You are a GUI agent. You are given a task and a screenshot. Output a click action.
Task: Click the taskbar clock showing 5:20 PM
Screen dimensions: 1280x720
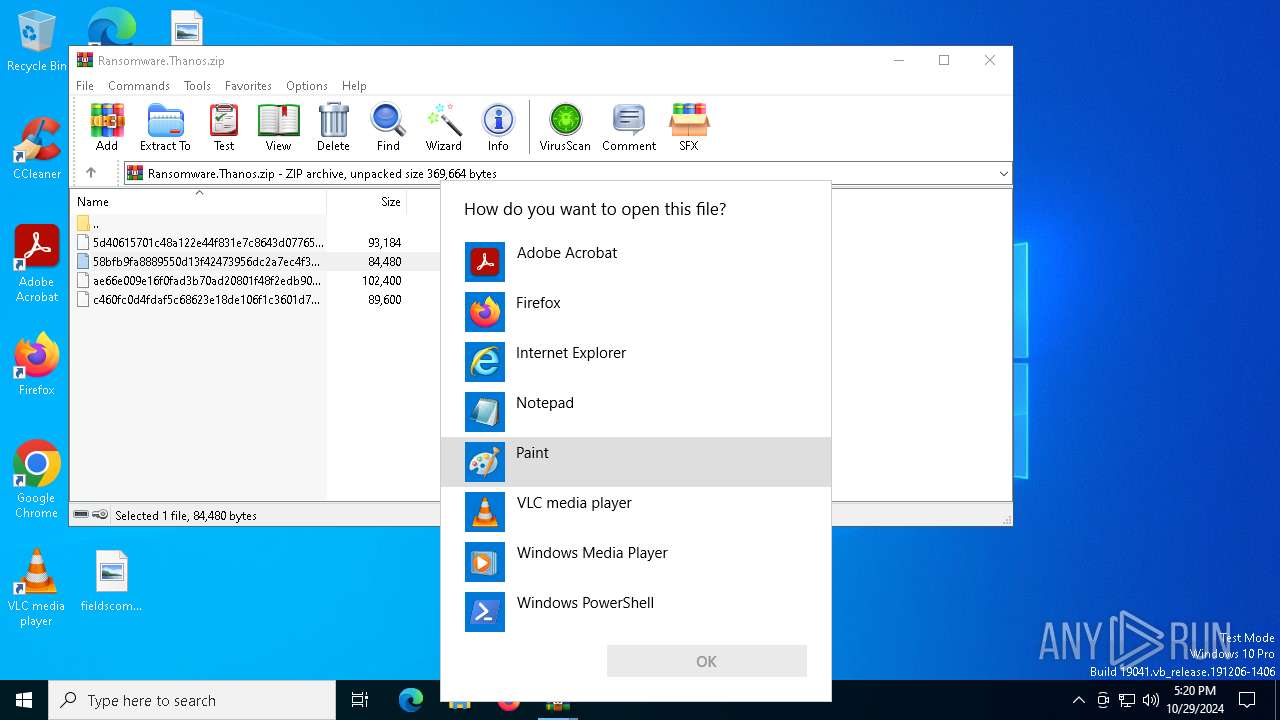coord(1194,700)
